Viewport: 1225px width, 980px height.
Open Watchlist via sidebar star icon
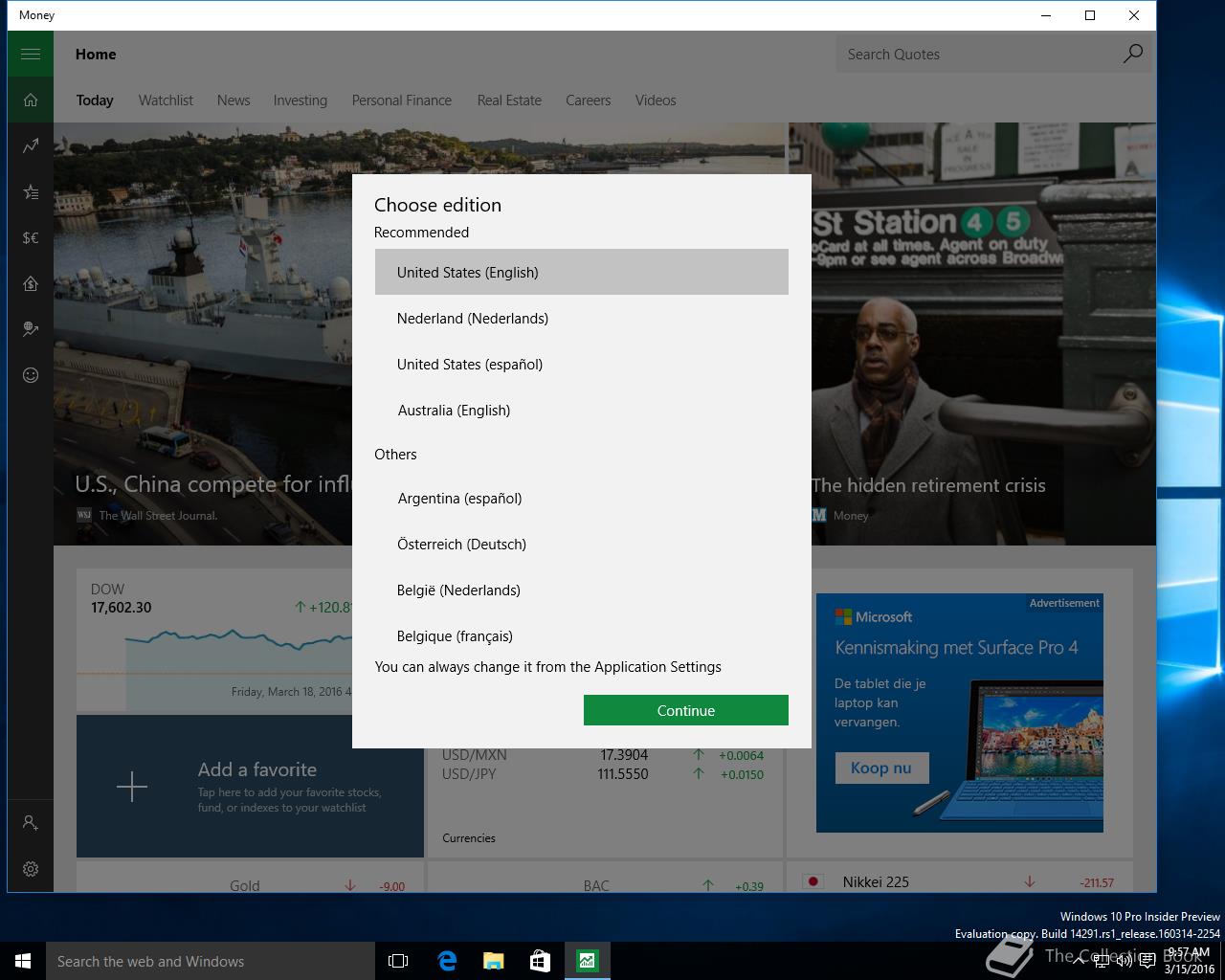[31, 191]
